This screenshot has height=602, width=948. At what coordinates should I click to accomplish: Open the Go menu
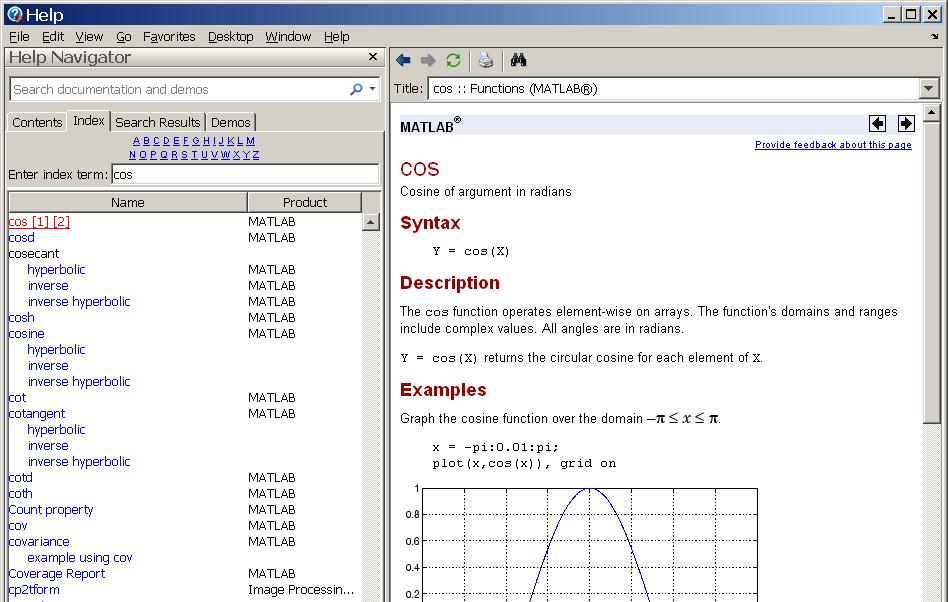pos(123,37)
